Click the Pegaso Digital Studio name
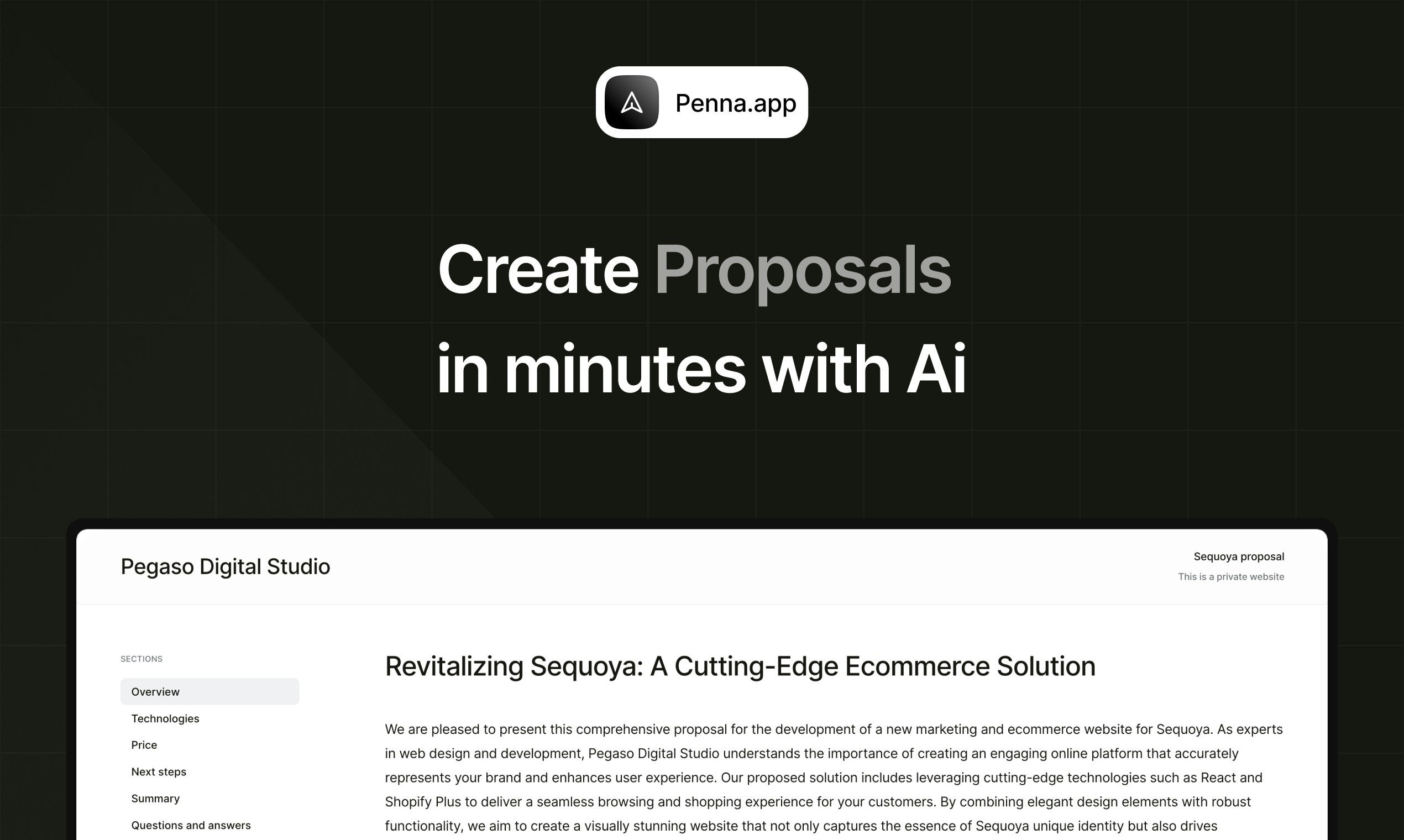 [x=224, y=566]
